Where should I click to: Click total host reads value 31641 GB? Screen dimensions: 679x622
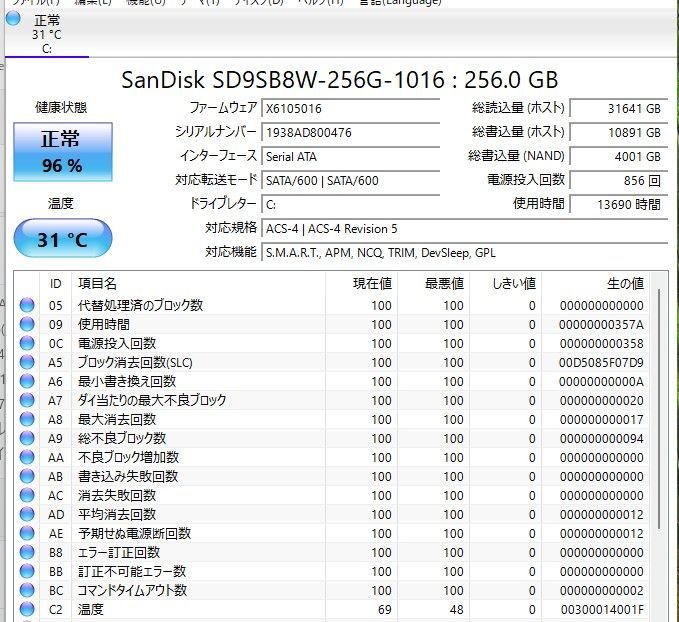pyautogui.click(x=618, y=108)
